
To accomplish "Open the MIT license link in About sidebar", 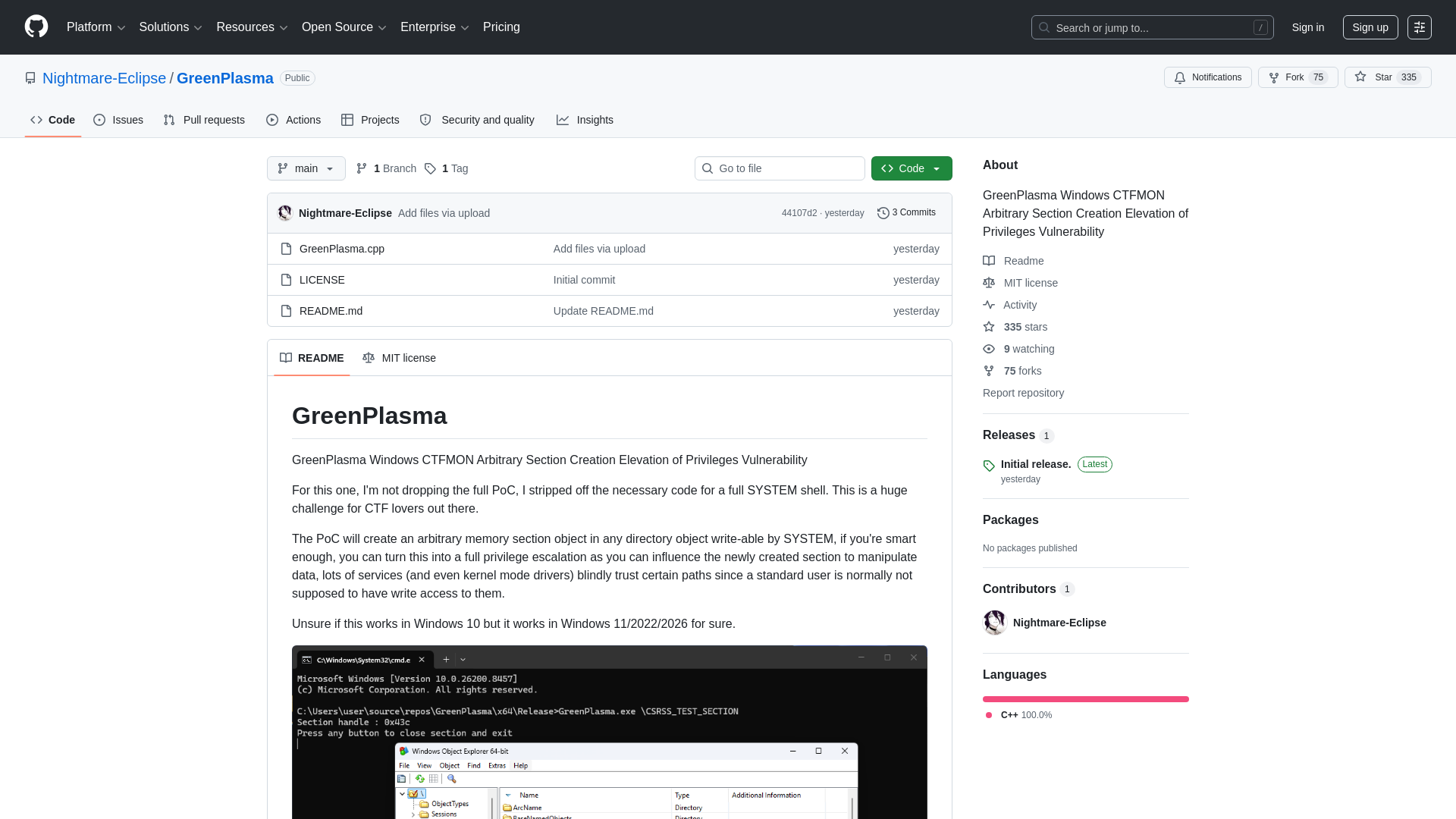I will pos(1021,283).
